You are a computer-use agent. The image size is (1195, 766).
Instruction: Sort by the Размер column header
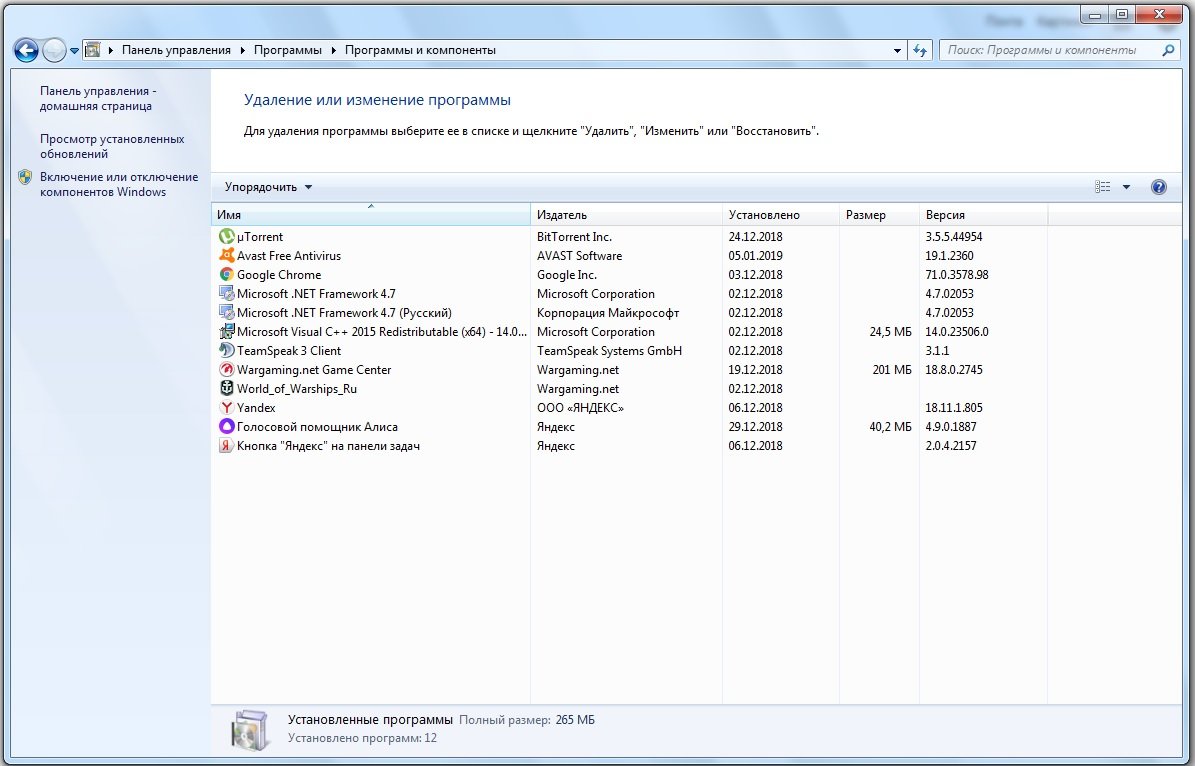[x=879, y=215]
